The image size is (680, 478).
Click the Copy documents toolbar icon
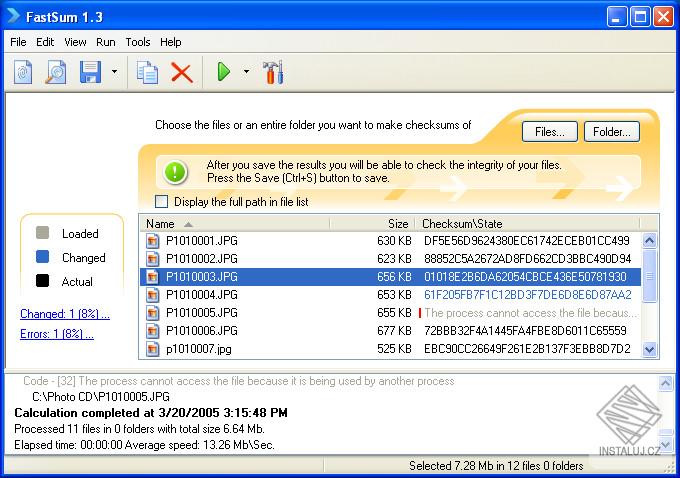147,72
